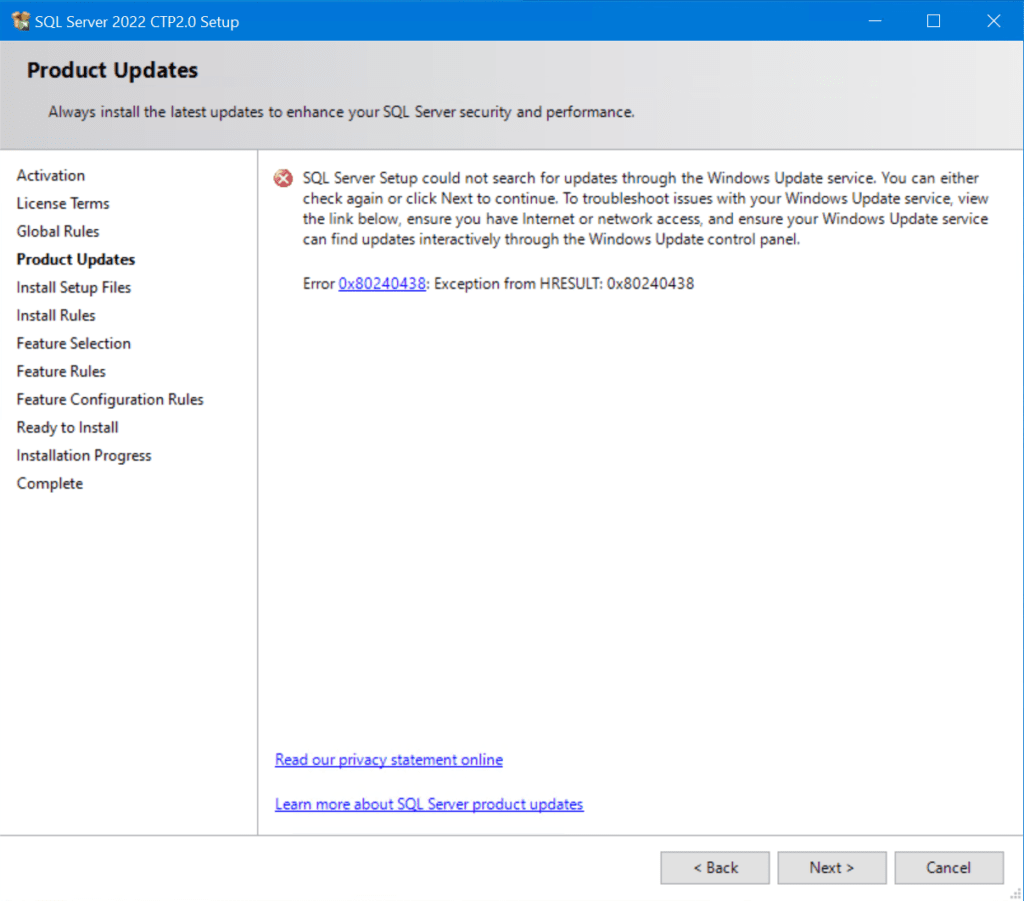The width and height of the screenshot is (1024, 901).
Task: Select the Complete step at sidebar bottom
Action: (49, 483)
